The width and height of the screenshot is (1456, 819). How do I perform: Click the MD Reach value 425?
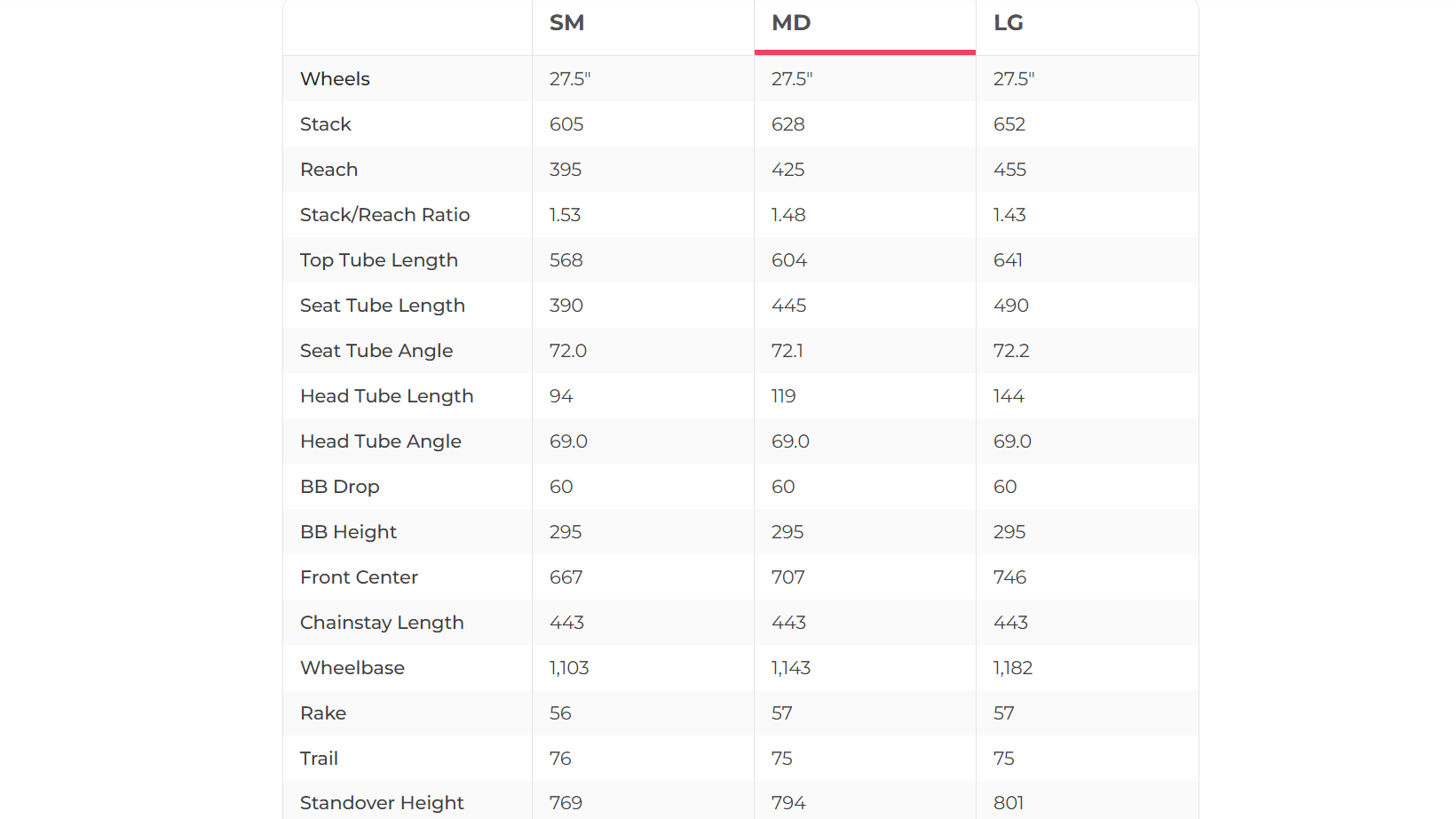[788, 170]
